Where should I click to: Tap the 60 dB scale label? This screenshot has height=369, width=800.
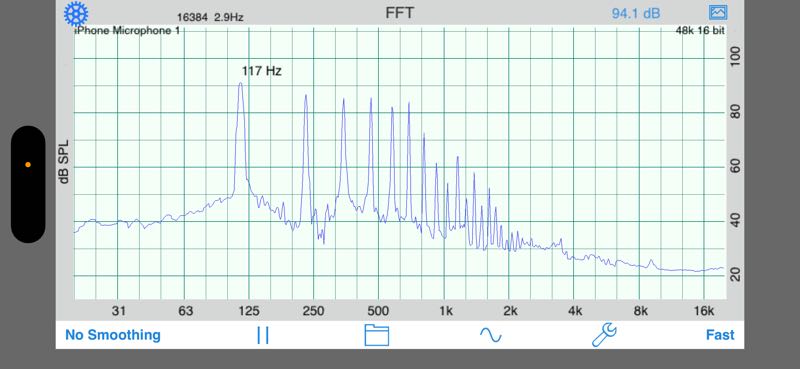[735, 167]
